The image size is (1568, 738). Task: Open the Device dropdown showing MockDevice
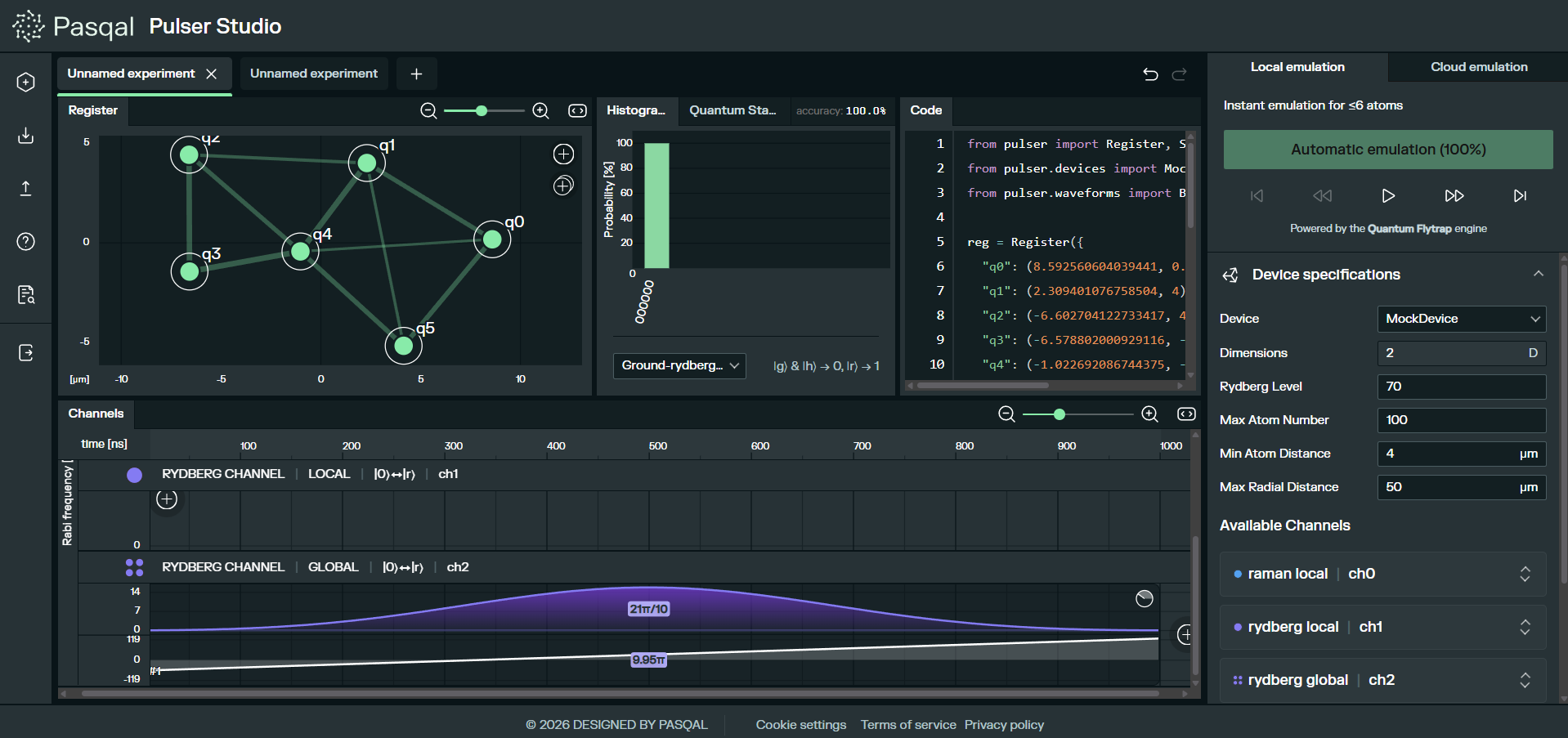1461,319
